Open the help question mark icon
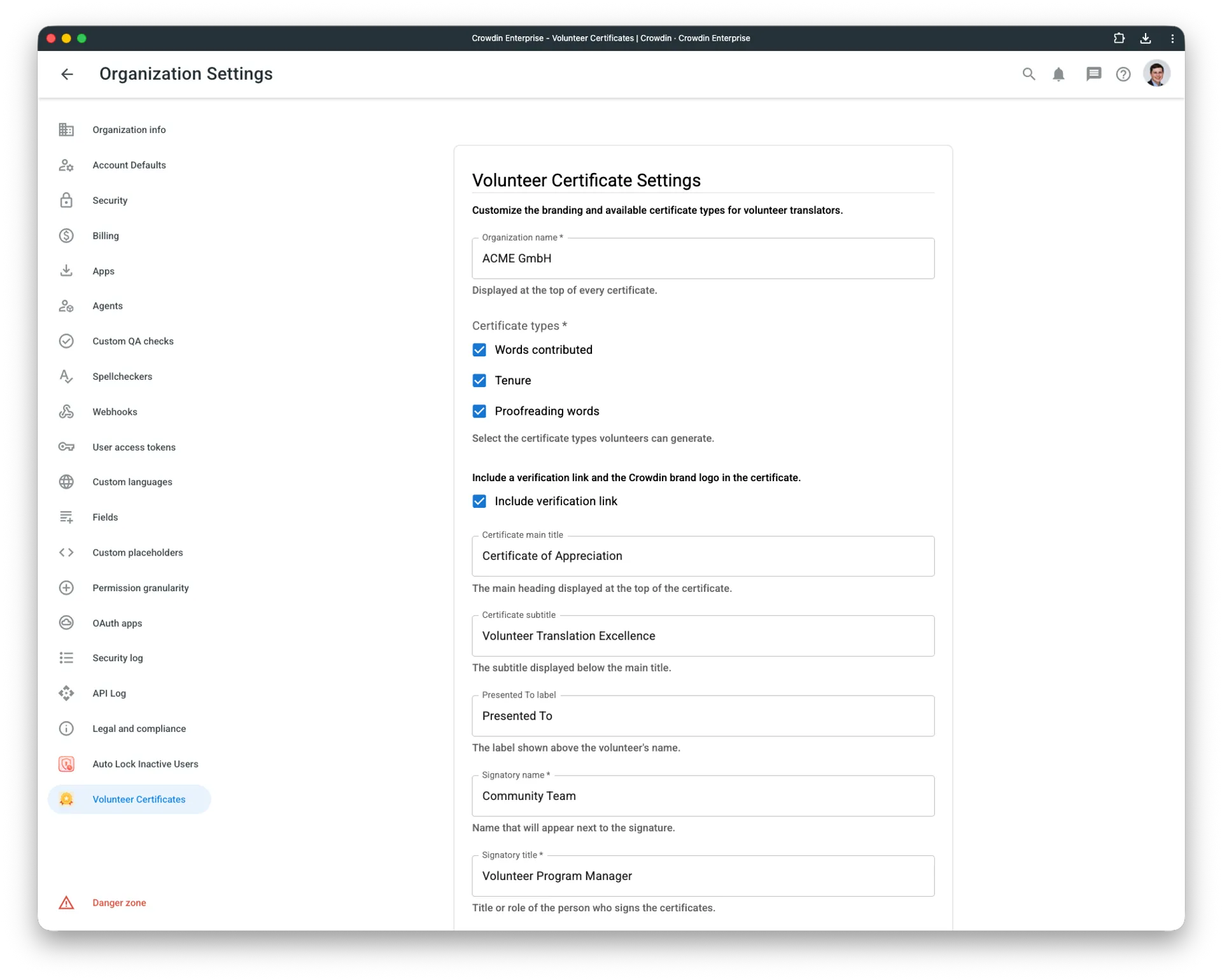 click(x=1123, y=74)
